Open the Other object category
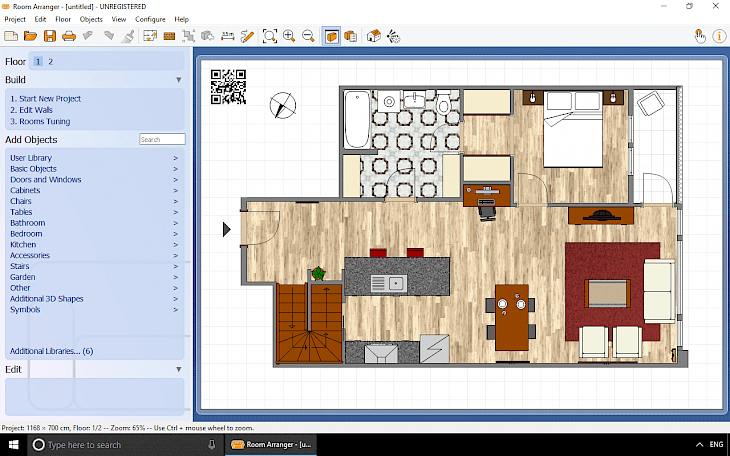The width and height of the screenshot is (730, 456). pos(94,288)
